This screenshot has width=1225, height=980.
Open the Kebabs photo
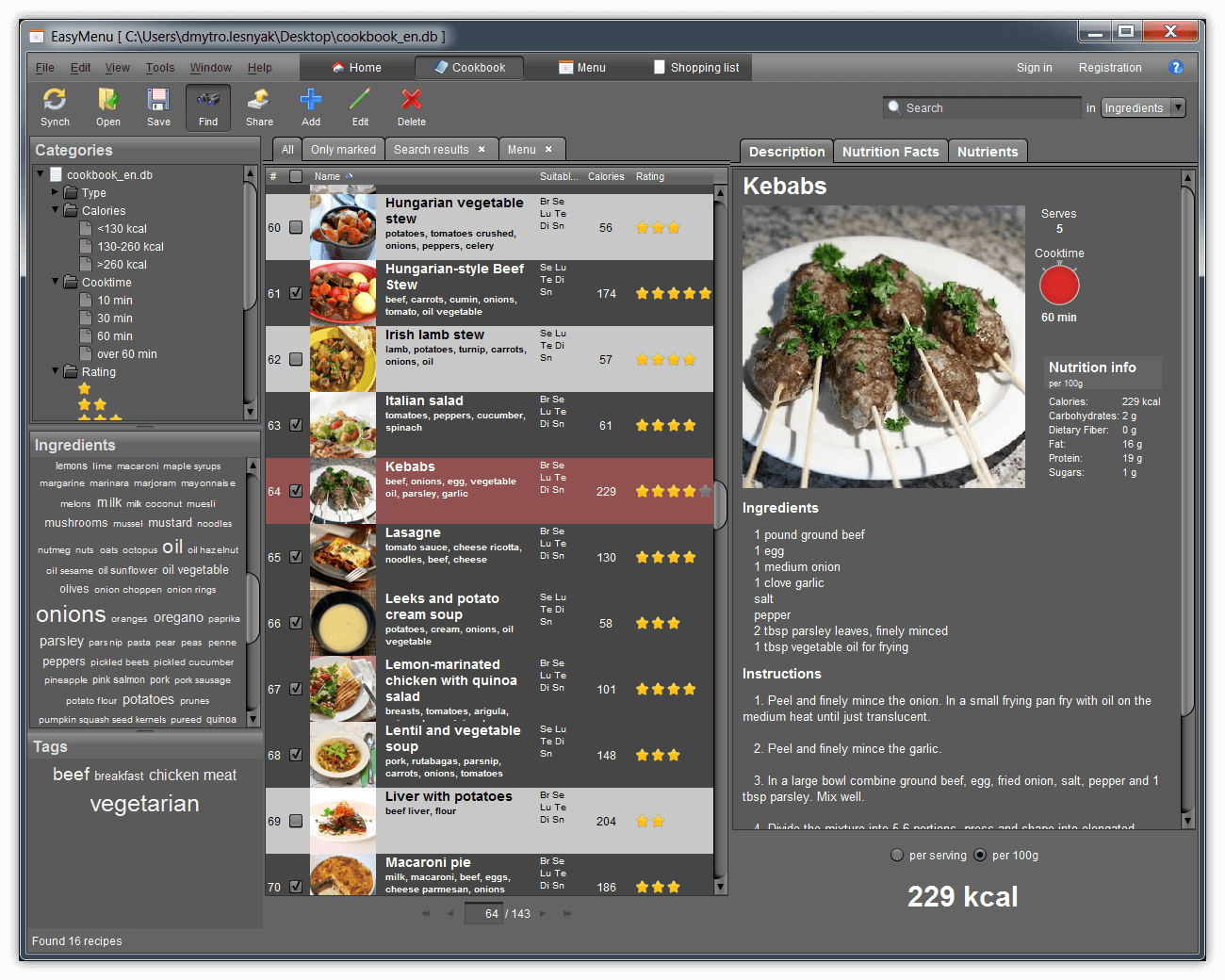tap(883, 346)
